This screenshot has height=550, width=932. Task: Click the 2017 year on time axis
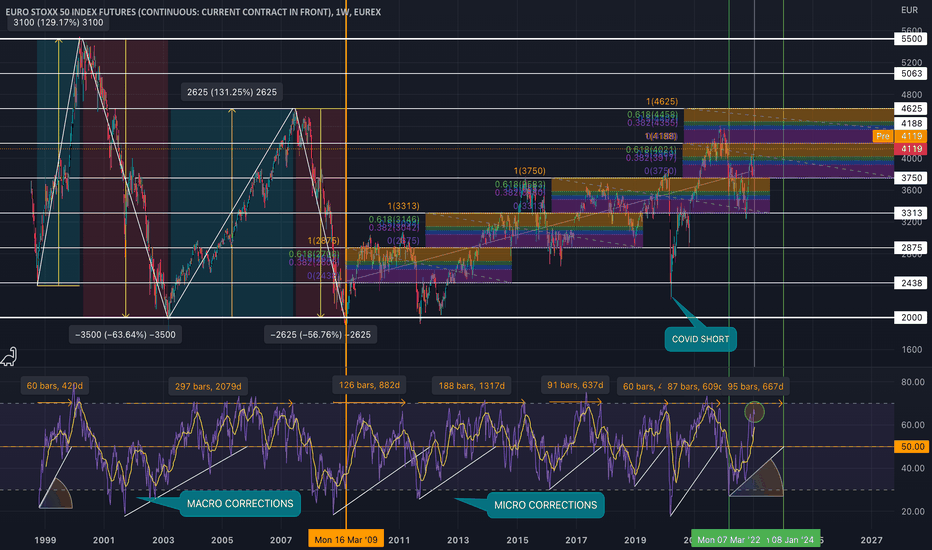[576, 540]
